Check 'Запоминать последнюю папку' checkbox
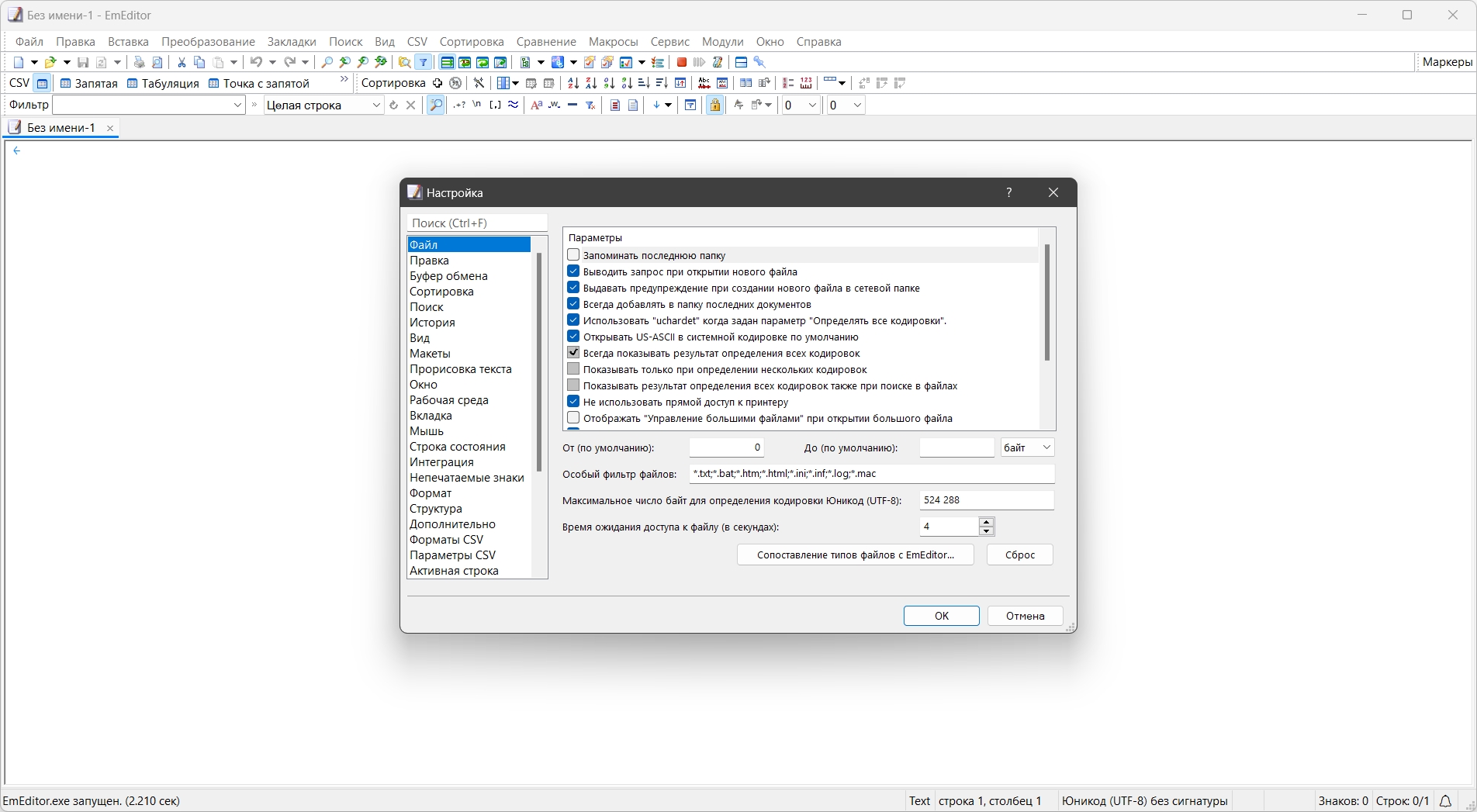This screenshot has height=812, width=1477. tap(573, 255)
